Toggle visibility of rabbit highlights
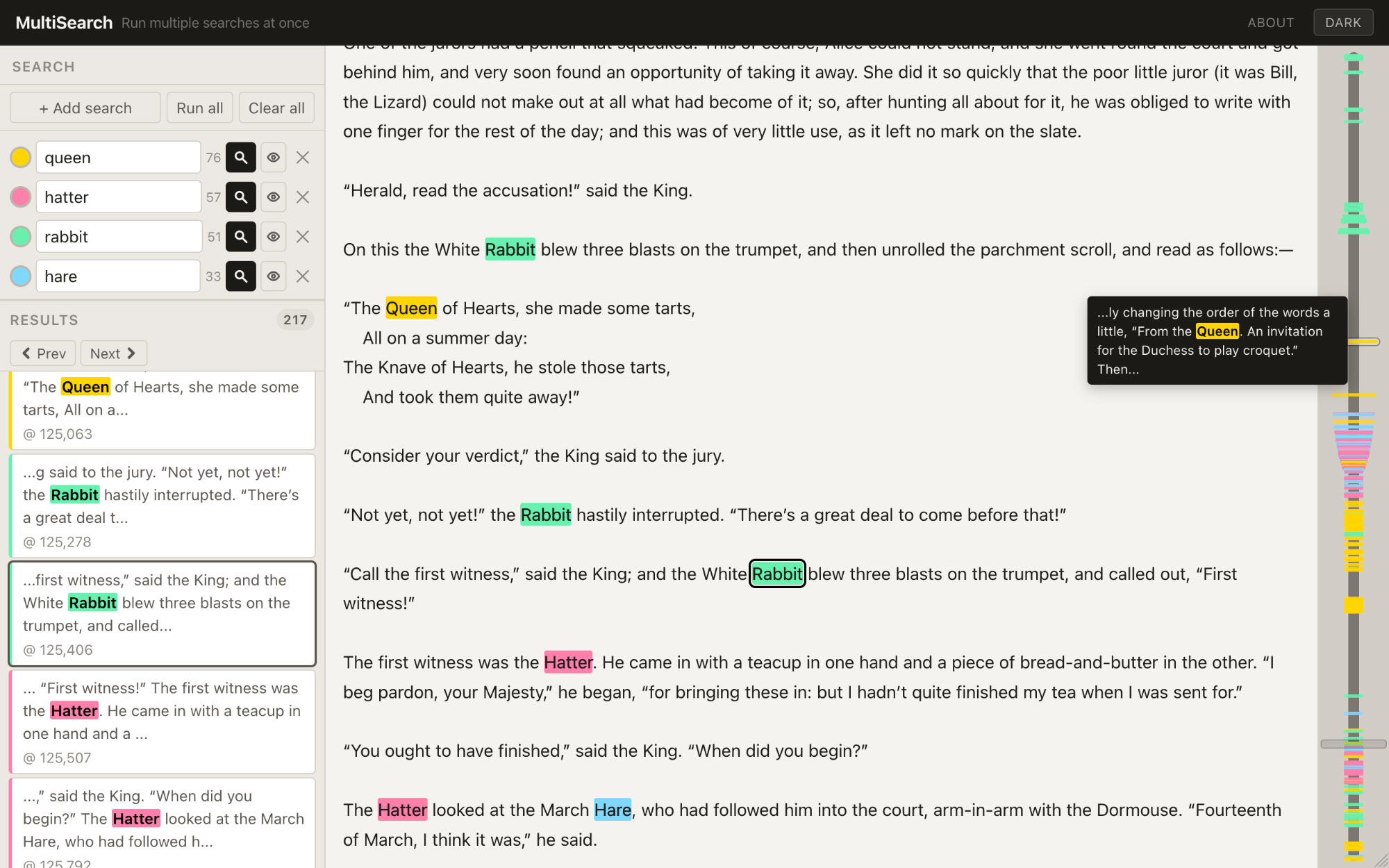The image size is (1389, 868). (x=274, y=237)
